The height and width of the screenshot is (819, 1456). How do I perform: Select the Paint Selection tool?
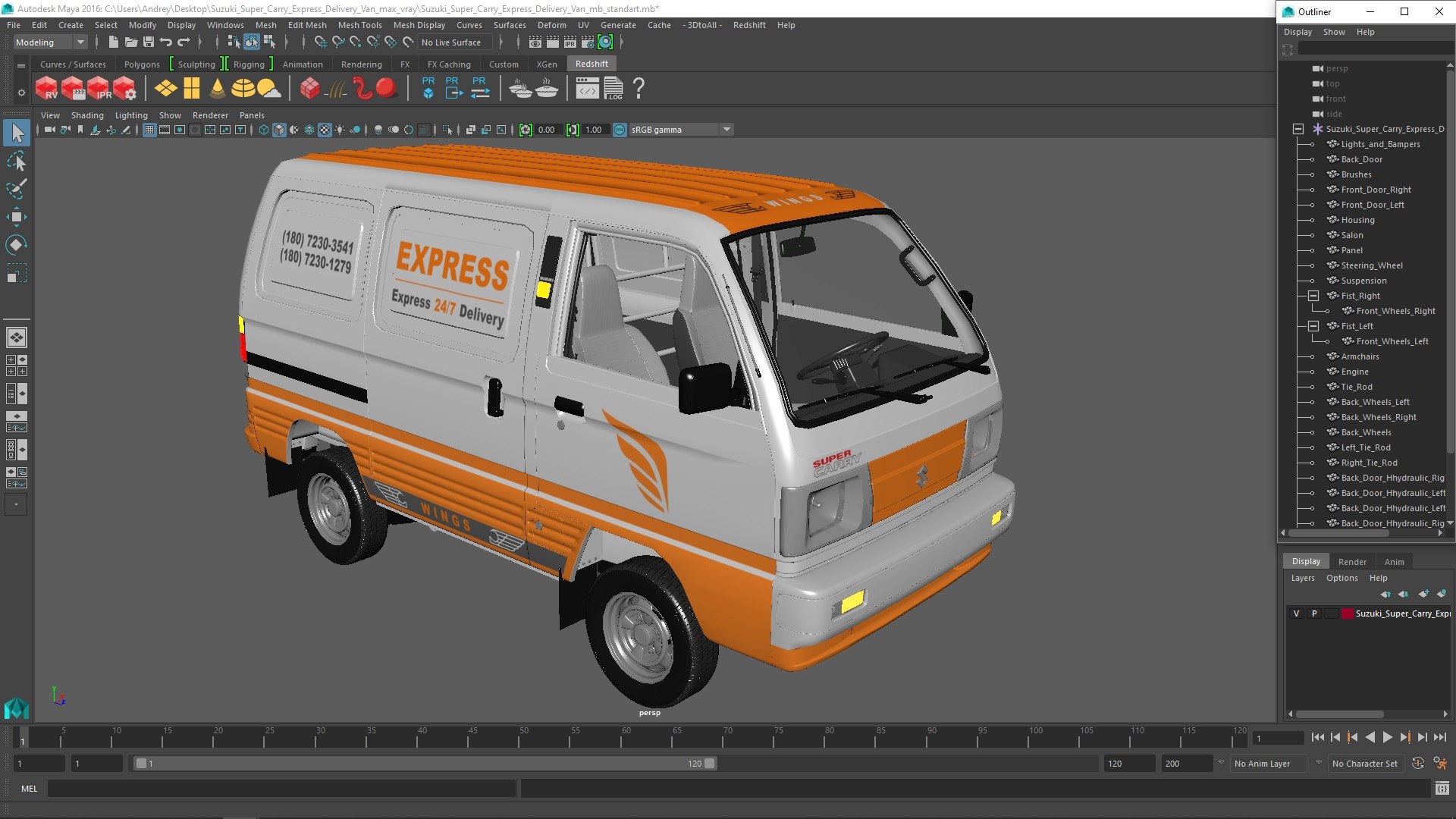click(17, 189)
